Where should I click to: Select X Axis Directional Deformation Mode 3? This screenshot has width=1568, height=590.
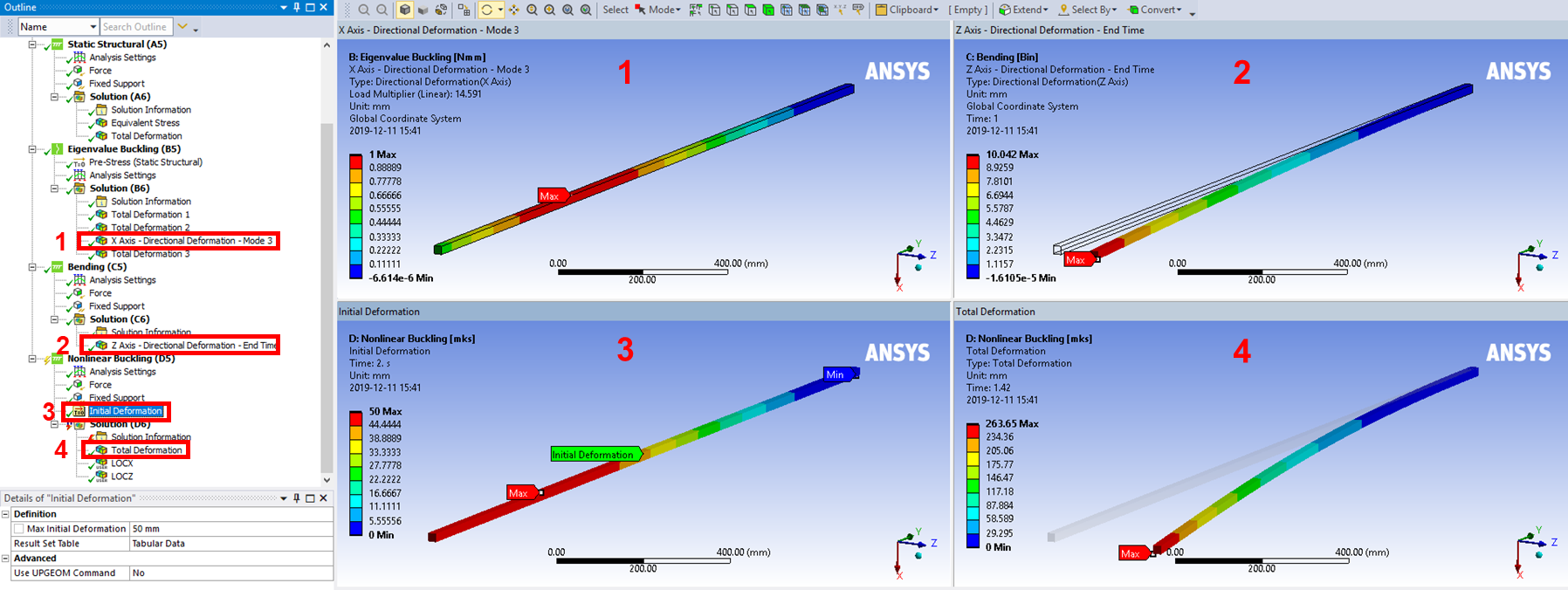click(191, 241)
